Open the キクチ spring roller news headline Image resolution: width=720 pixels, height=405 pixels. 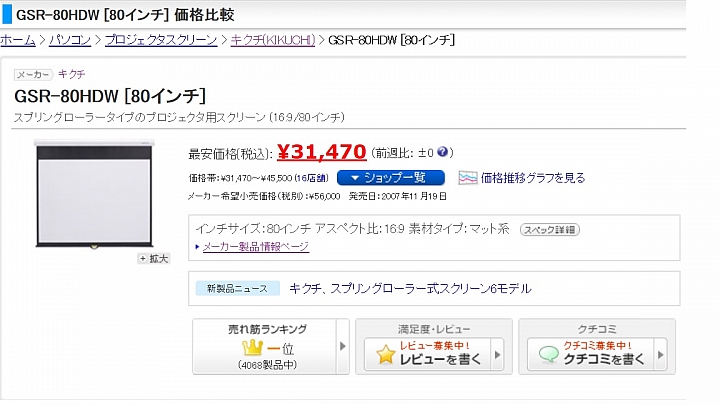410,289
